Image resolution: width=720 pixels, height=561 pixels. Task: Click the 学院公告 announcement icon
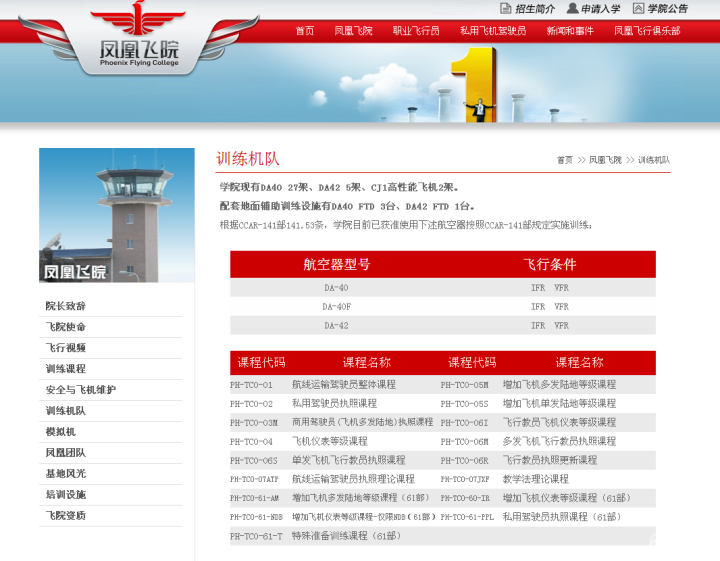[638, 8]
